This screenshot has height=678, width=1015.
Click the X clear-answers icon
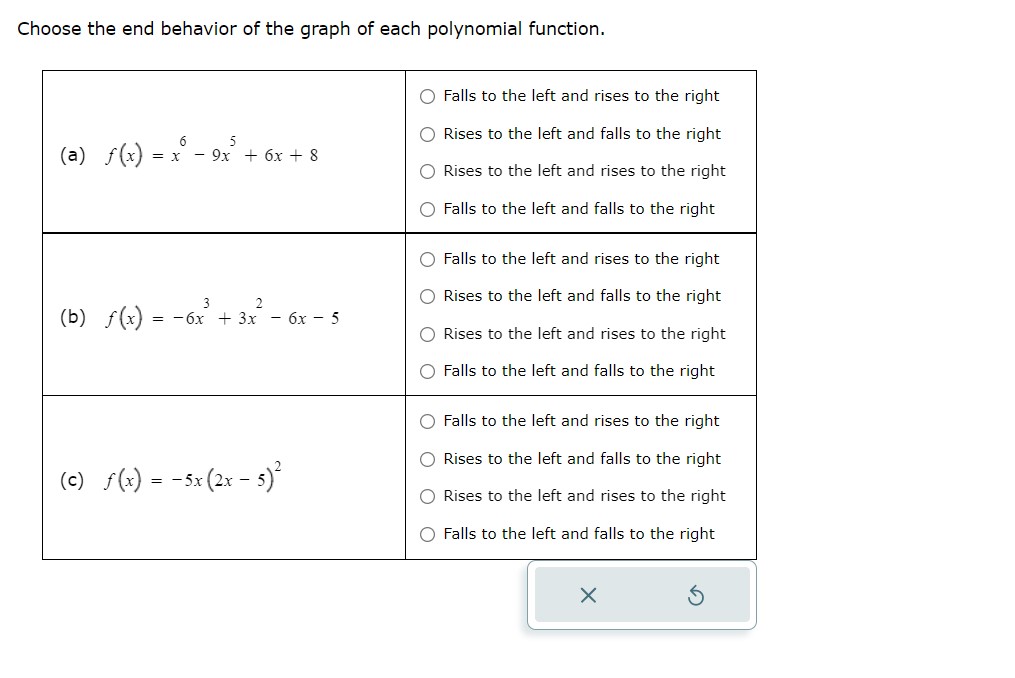coord(587,596)
